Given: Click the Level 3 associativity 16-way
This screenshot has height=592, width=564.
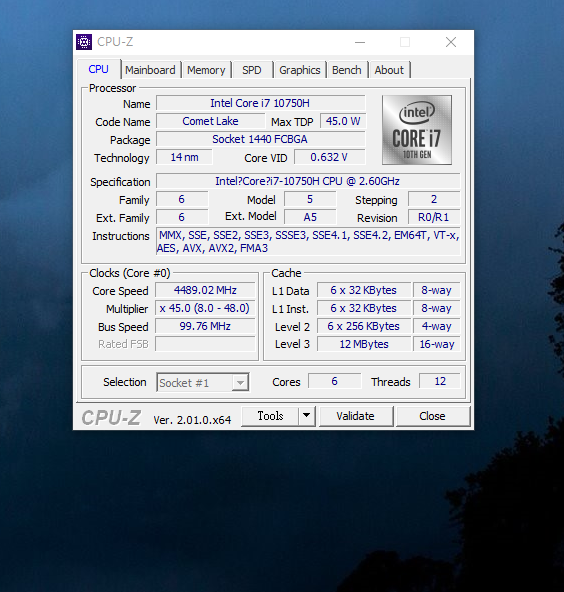Looking at the screenshot, I should pos(436,344).
